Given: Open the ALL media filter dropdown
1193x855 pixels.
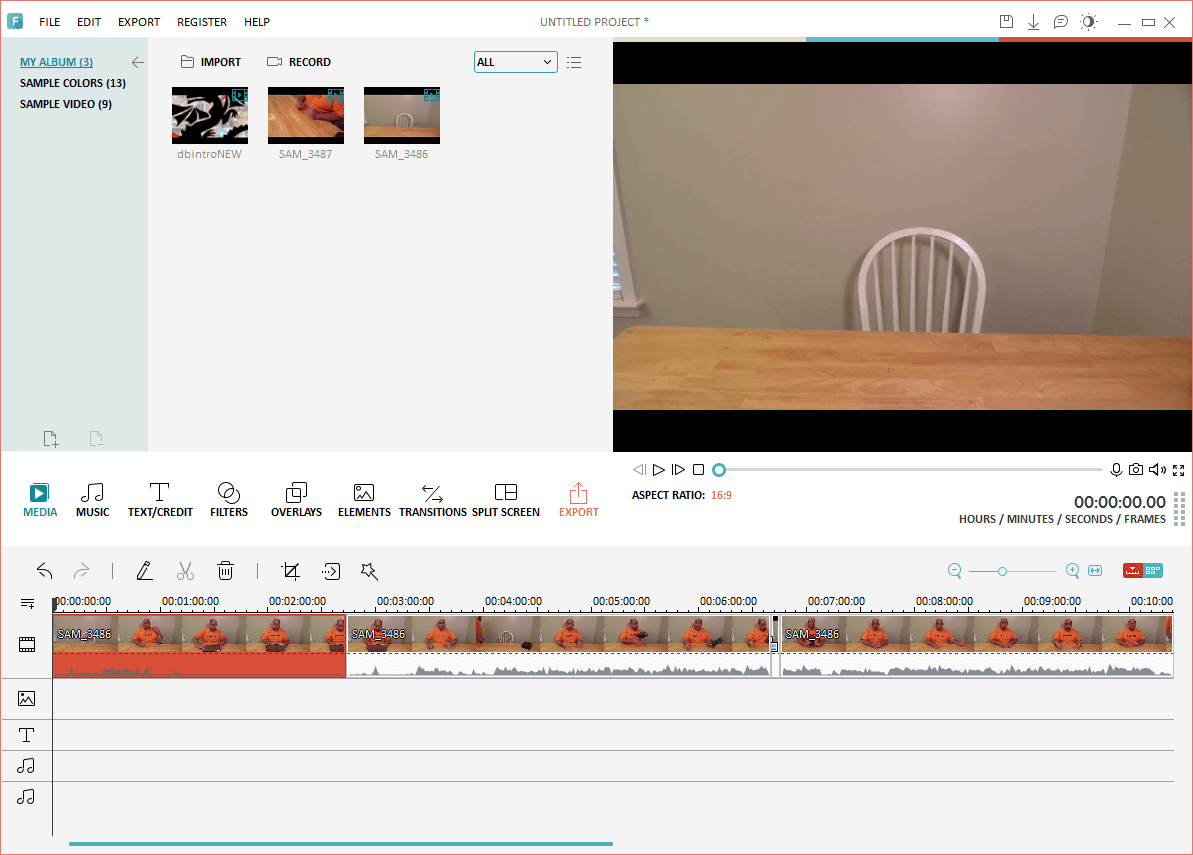Looking at the screenshot, I should click(x=515, y=62).
